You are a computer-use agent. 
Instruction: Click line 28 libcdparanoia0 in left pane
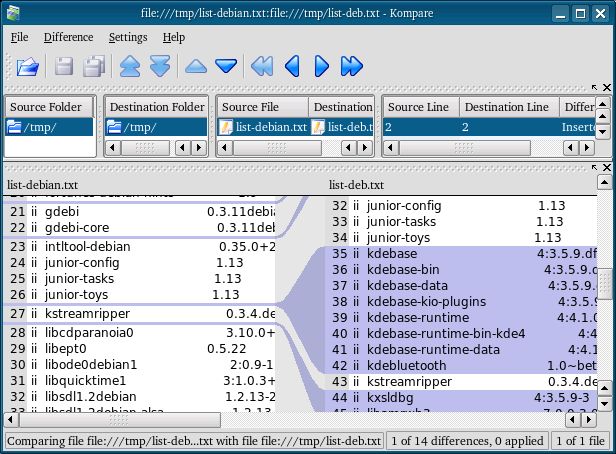pos(139,333)
